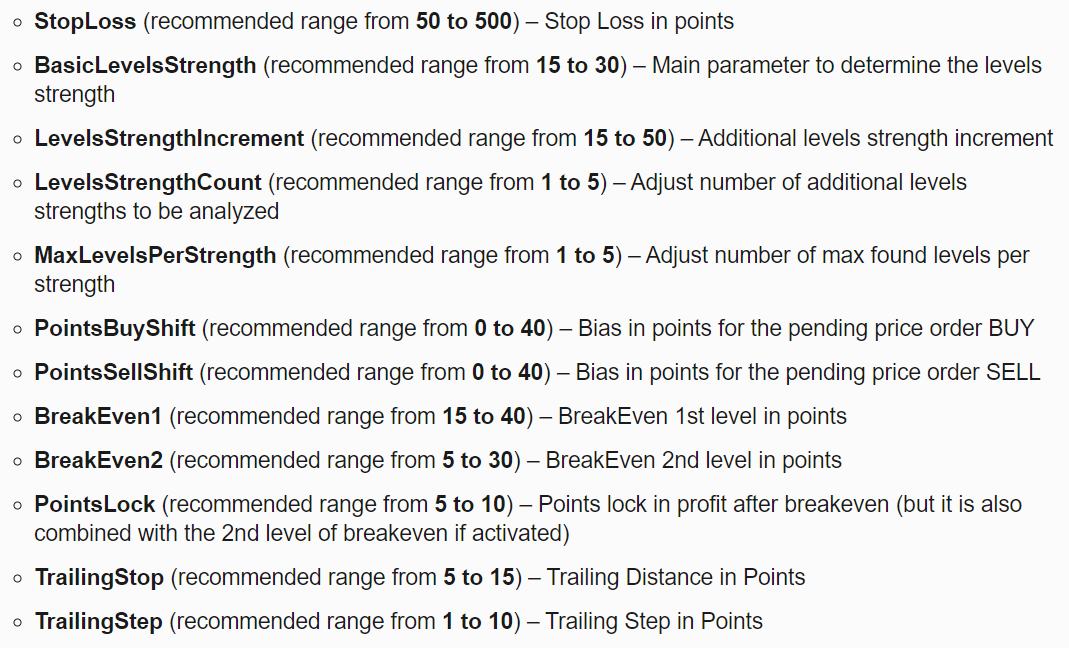Select the MaxLevelsPerStrength parameter name
Image resolution: width=1069 pixels, height=648 pixels.
[155, 256]
